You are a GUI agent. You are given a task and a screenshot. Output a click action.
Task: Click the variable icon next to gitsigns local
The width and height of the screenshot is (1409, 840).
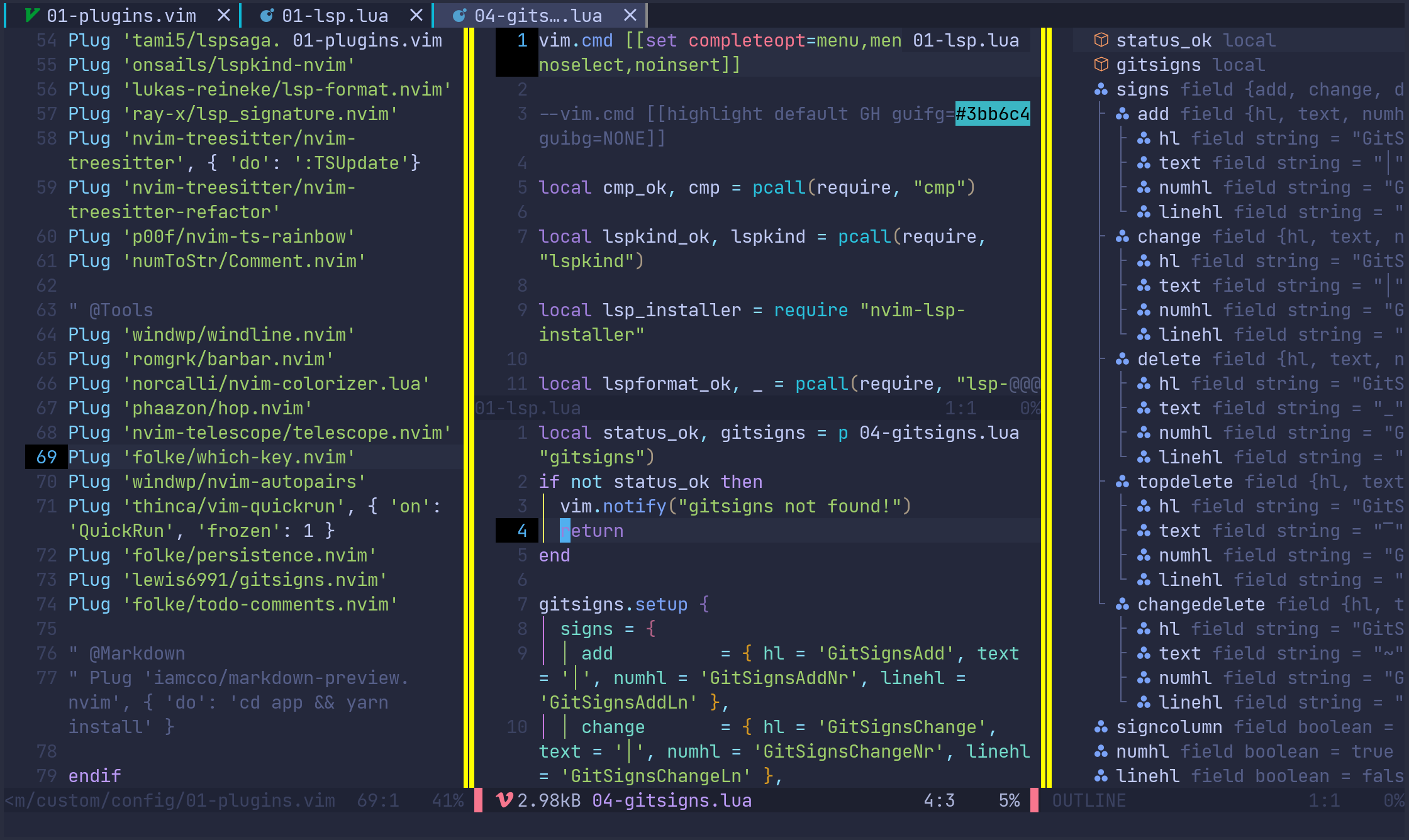[x=1101, y=65]
